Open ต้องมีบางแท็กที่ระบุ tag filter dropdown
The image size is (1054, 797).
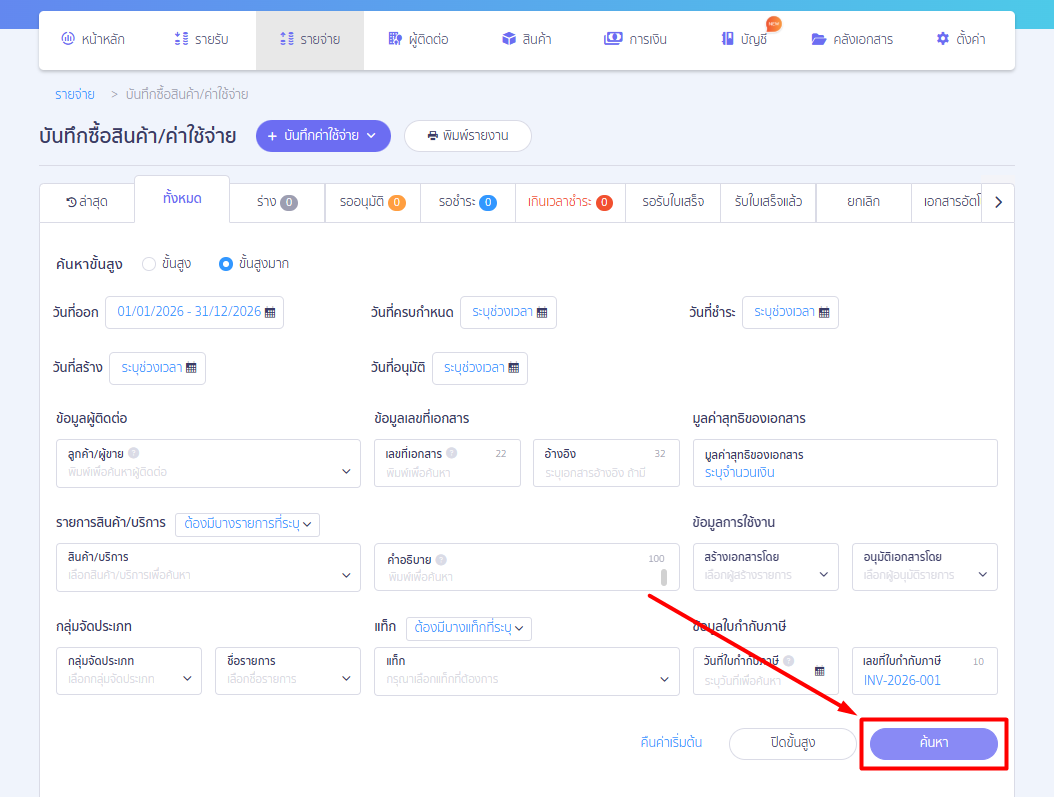[x=469, y=628]
